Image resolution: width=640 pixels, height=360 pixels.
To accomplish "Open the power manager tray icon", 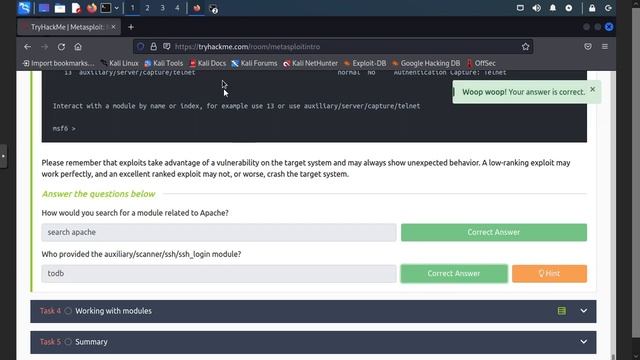I will tap(569, 8).
